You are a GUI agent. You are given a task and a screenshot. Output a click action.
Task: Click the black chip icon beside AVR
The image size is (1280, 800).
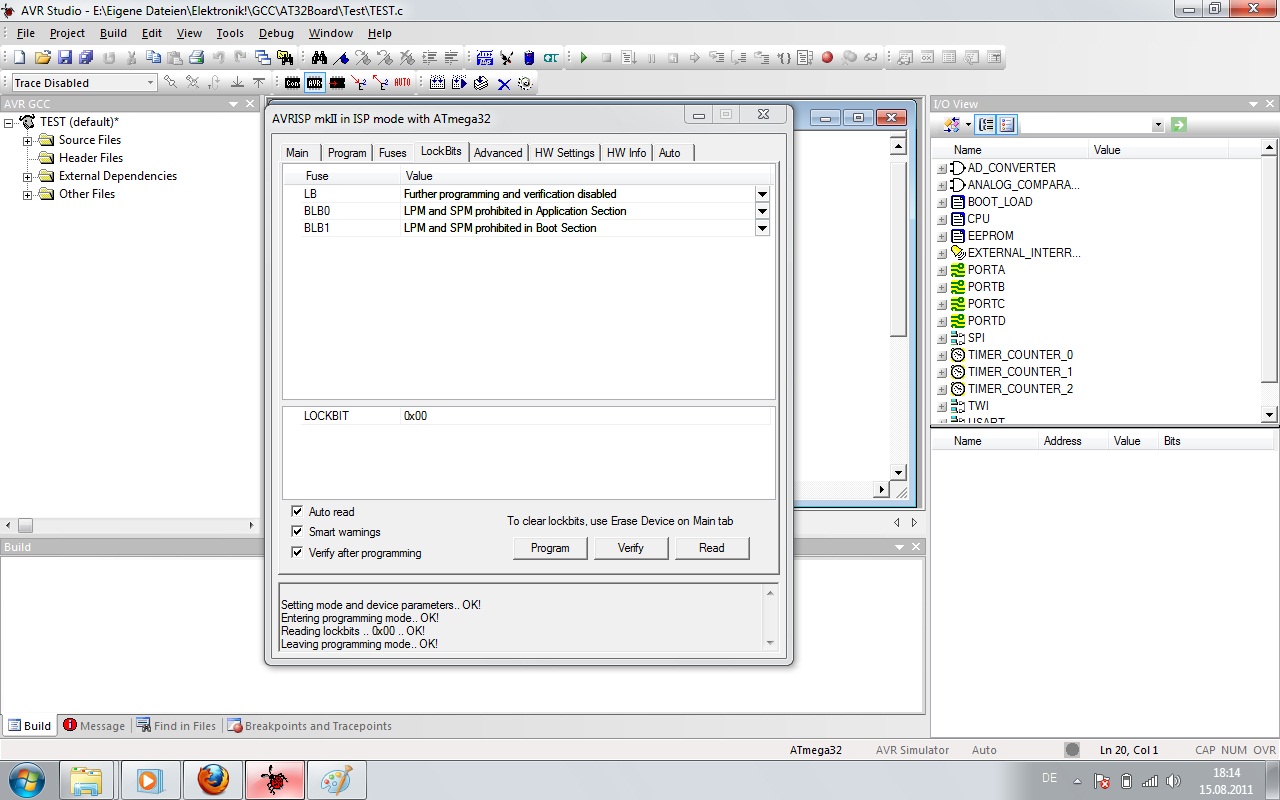pyautogui.click(x=337, y=83)
